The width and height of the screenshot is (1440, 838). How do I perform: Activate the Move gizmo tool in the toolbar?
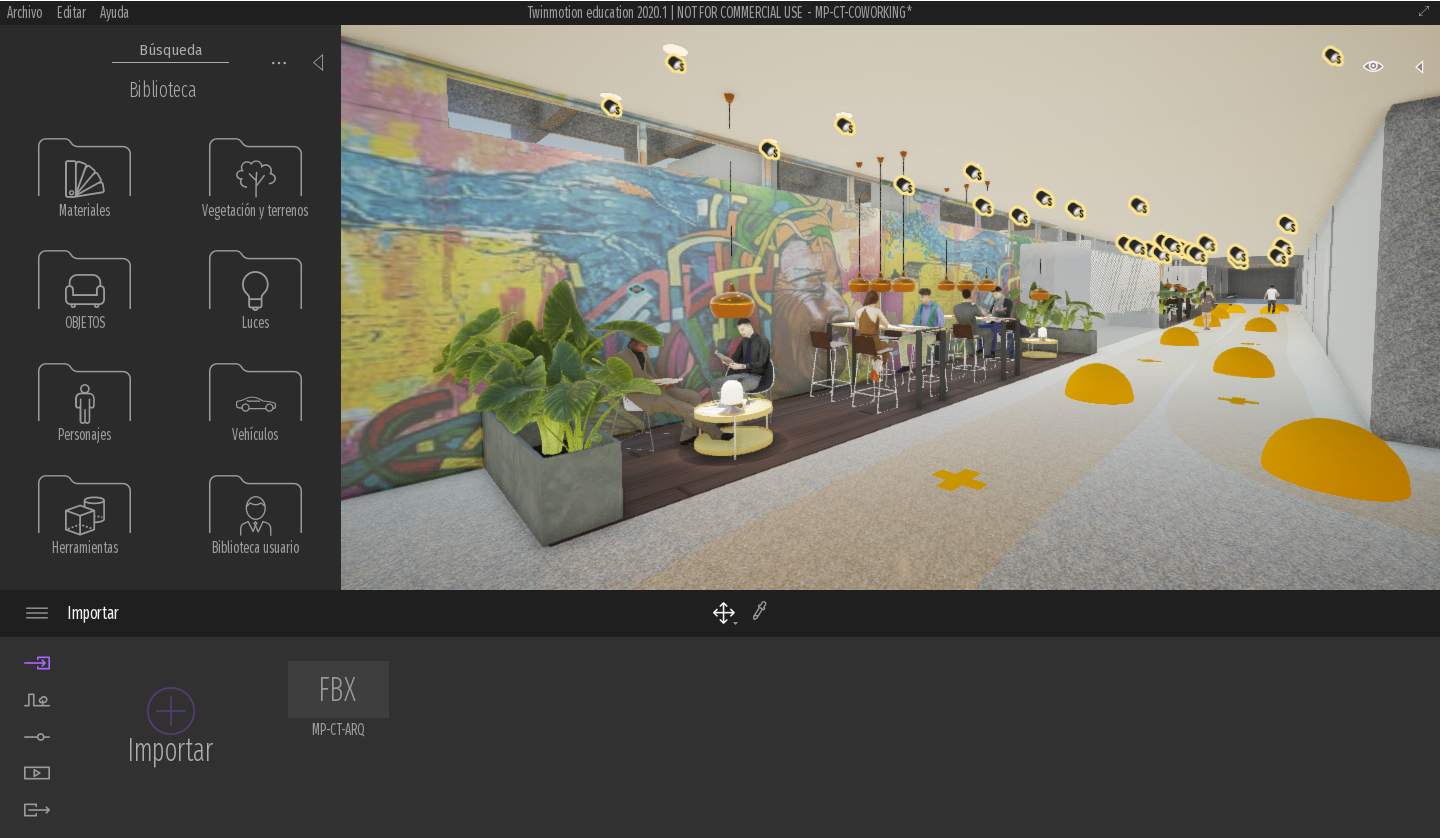pos(722,612)
